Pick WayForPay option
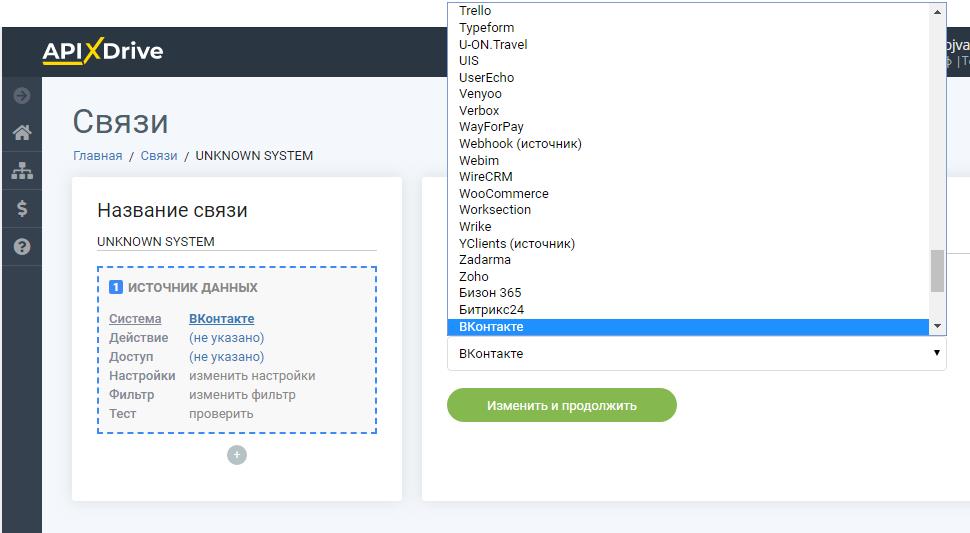The image size is (970, 533). pos(688,127)
